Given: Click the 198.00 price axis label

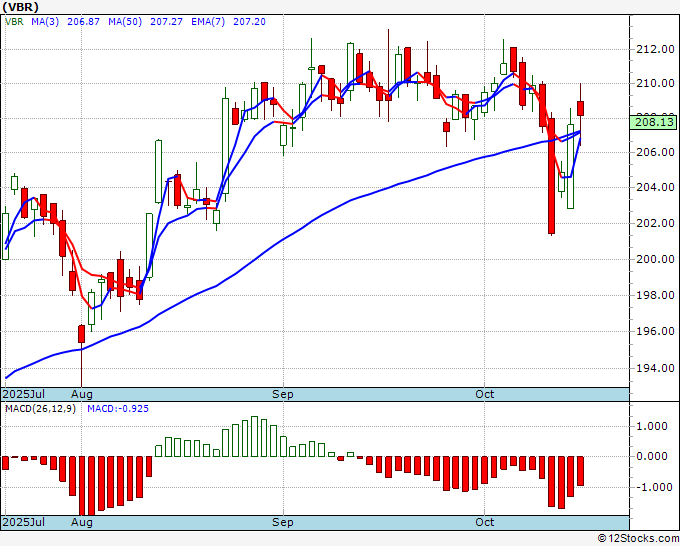Looking at the screenshot, I should pos(655,295).
